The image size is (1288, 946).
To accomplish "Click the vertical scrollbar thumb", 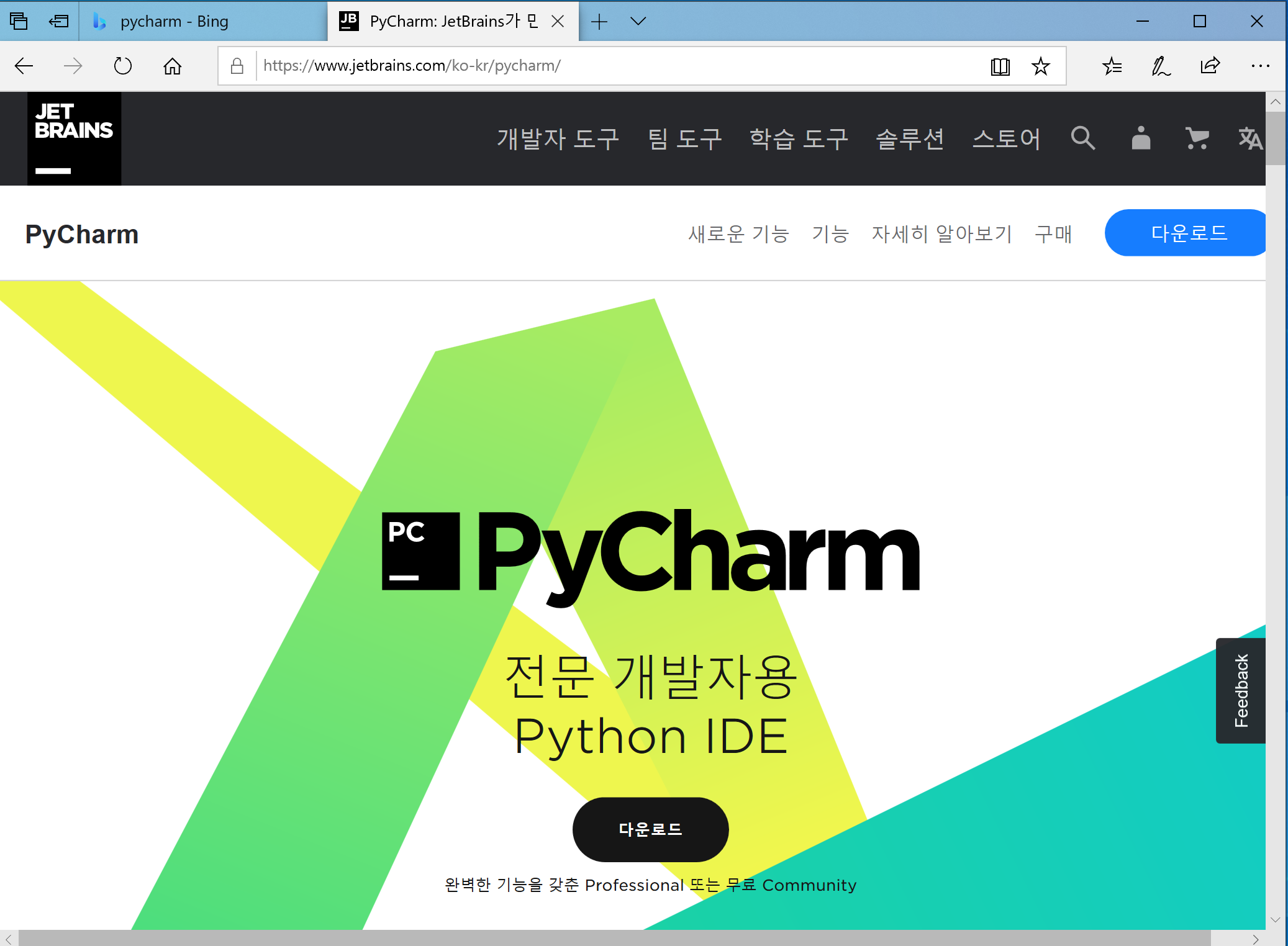I will (1276, 138).
